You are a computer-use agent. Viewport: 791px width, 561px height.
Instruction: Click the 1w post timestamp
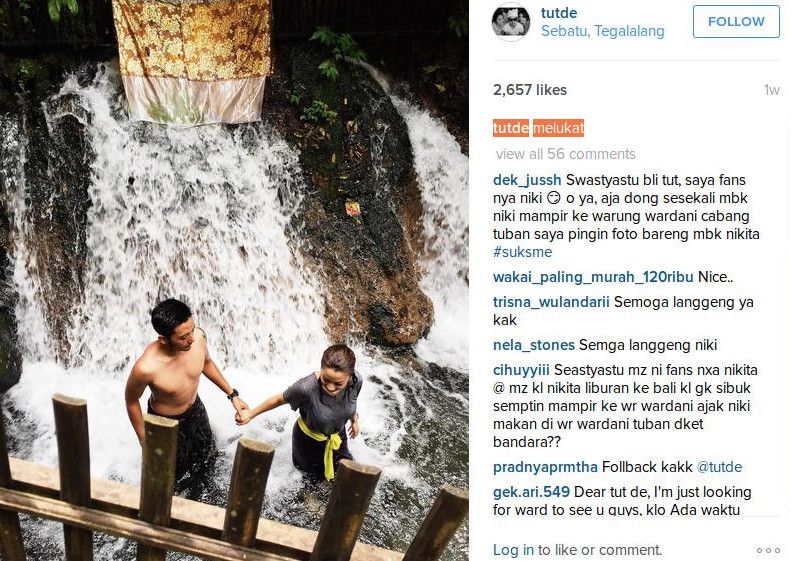point(772,90)
